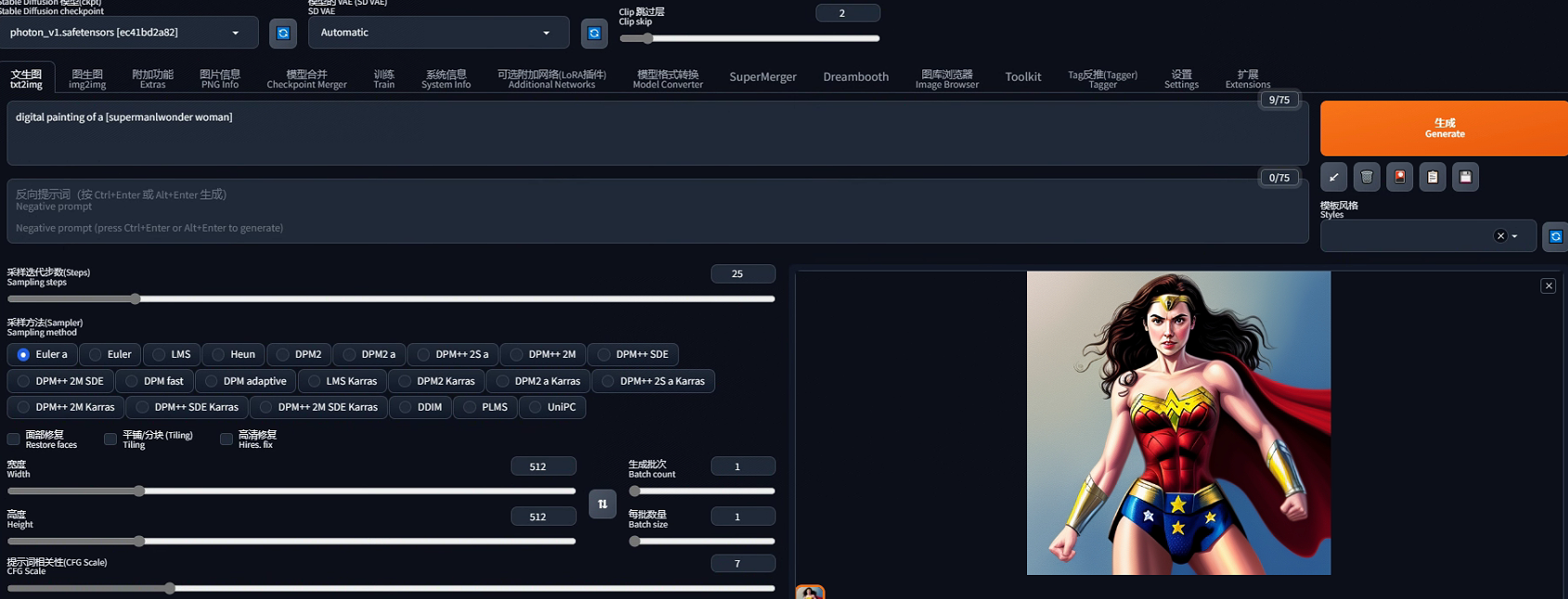Select the DPM++ 2S a Karras sampler
Image resolution: width=1568 pixels, height=599 pixels.
pyautogui.click(x=653, y=381)
